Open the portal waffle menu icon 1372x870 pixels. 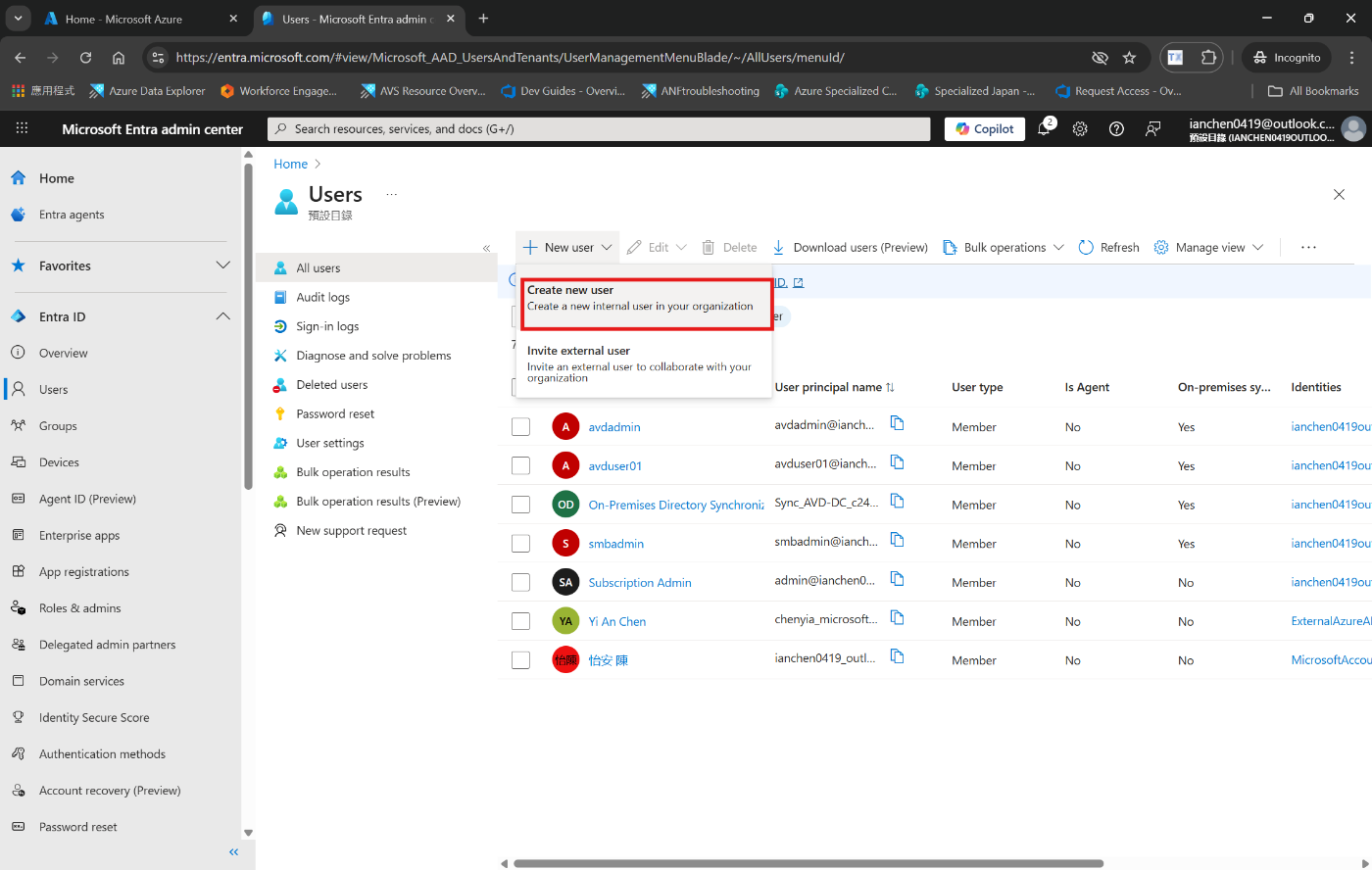pyautogui.click(x=22, y=128)
